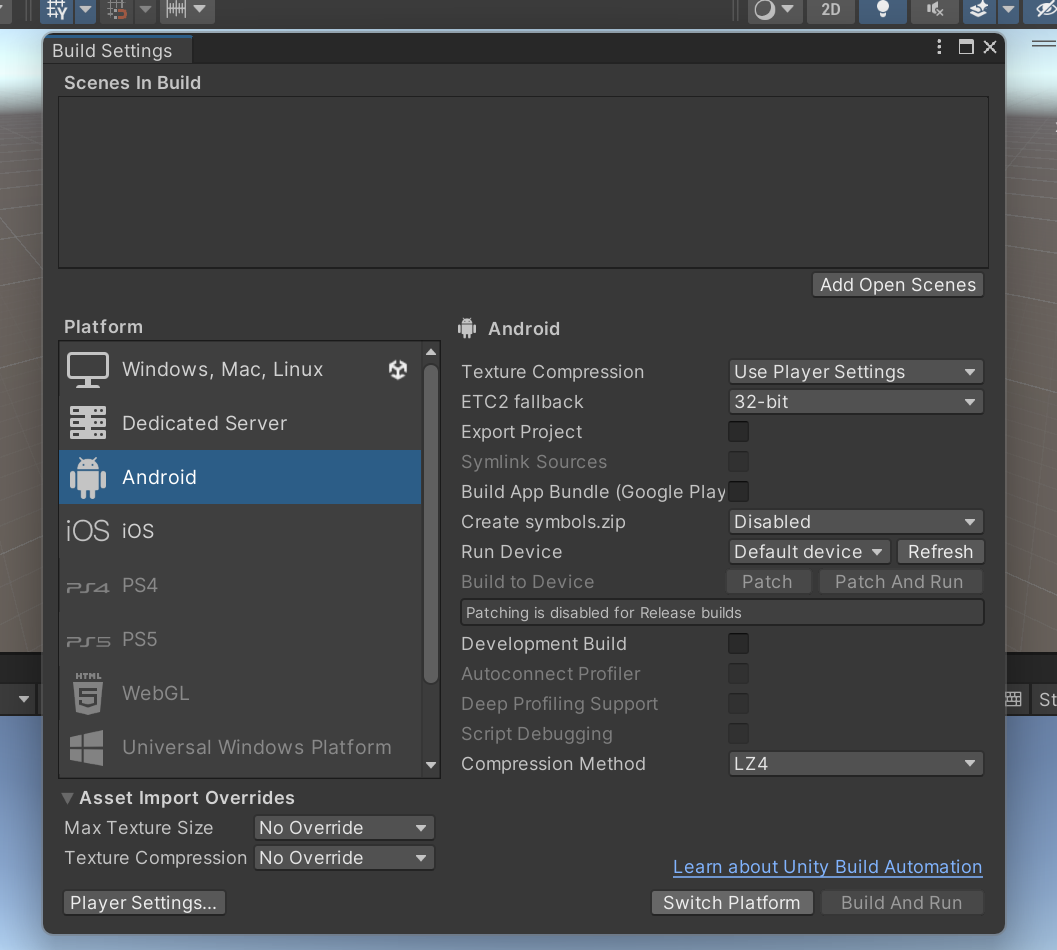Click the PS4 logo icon
The width and height of the screenshot is (1057, 950).
point(88,588)
